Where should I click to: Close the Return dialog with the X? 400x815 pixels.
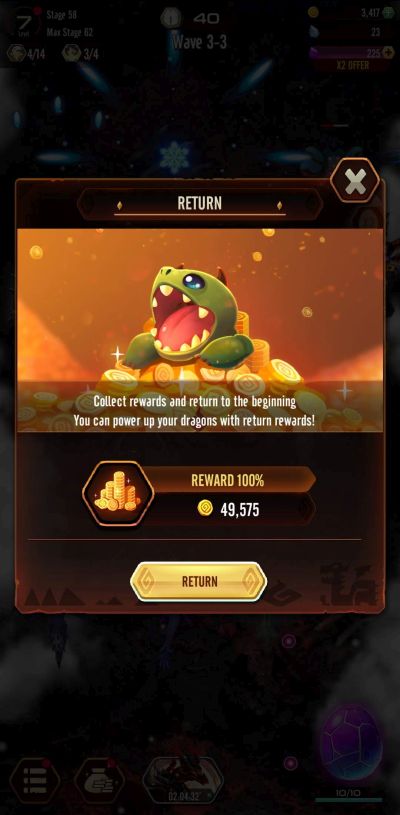(355, 181)
